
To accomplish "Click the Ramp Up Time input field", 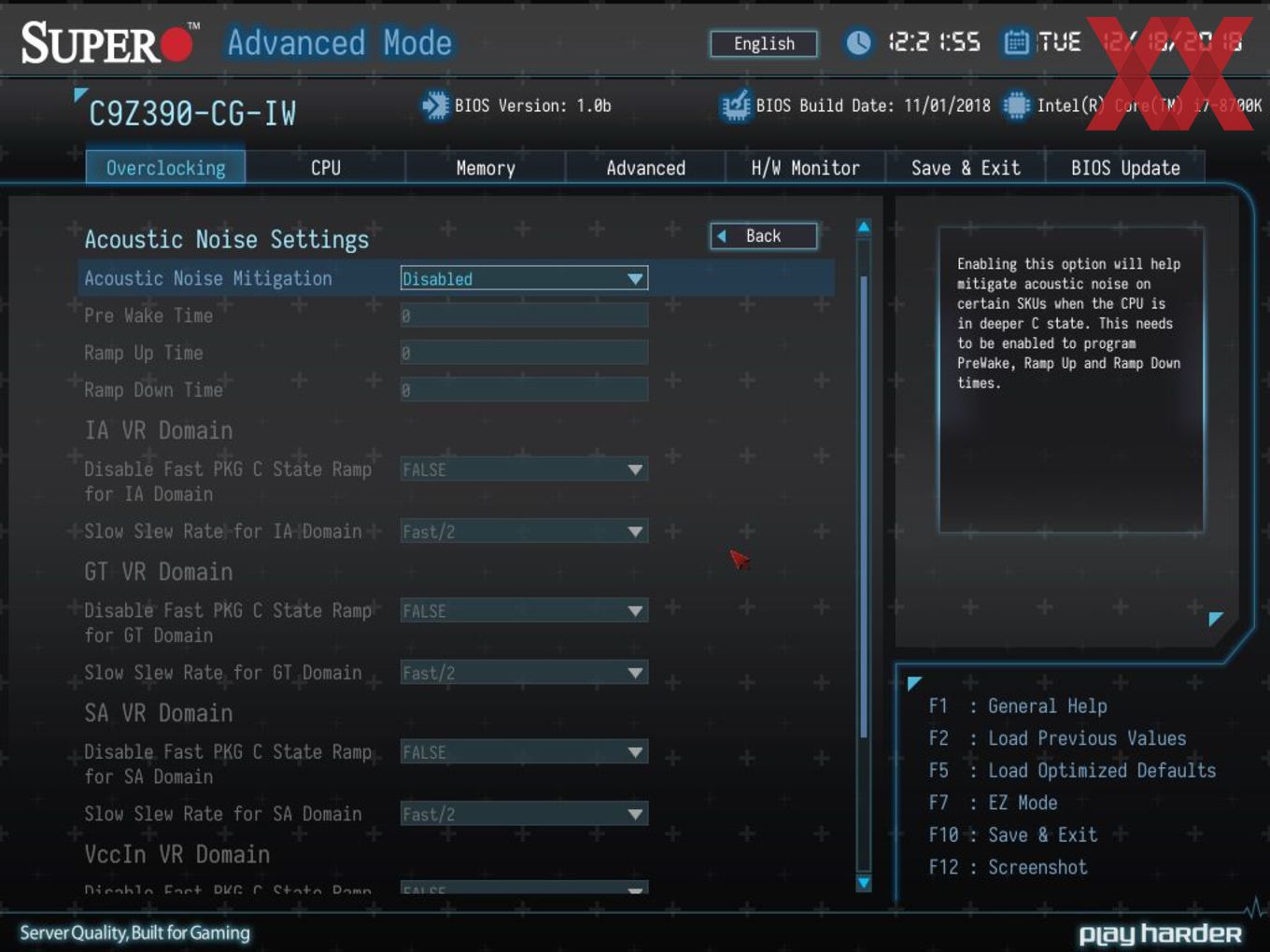I will 524,353.
